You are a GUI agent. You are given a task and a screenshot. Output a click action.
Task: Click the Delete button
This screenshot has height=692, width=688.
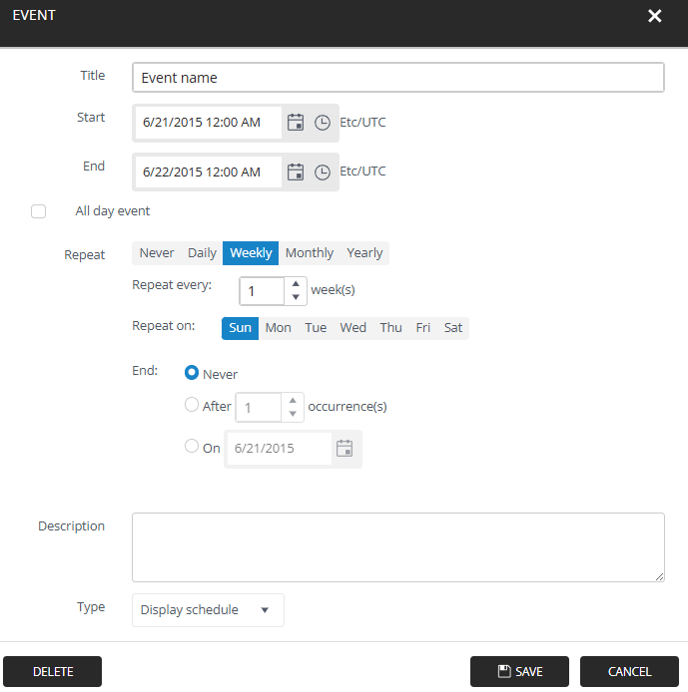(x=53, y=671)
